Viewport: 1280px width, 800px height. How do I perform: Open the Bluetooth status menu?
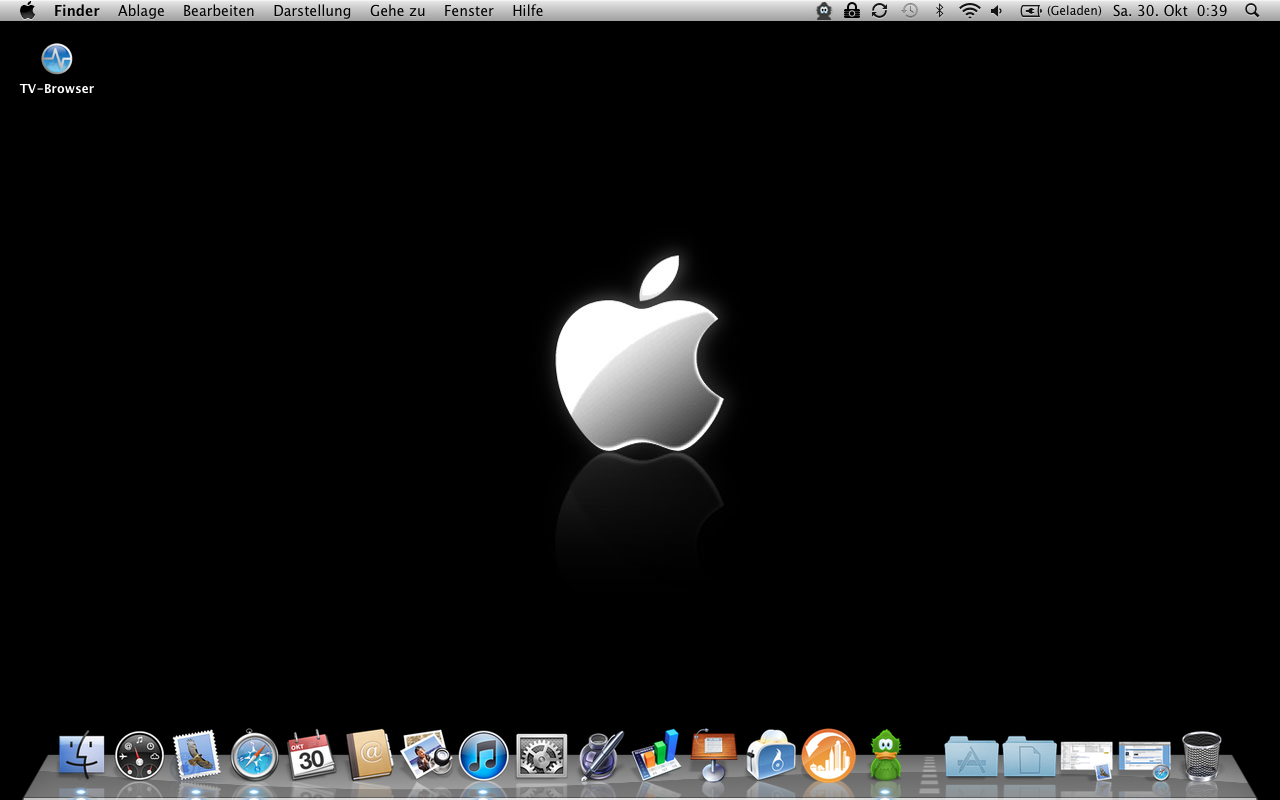(x=939, y=11)
